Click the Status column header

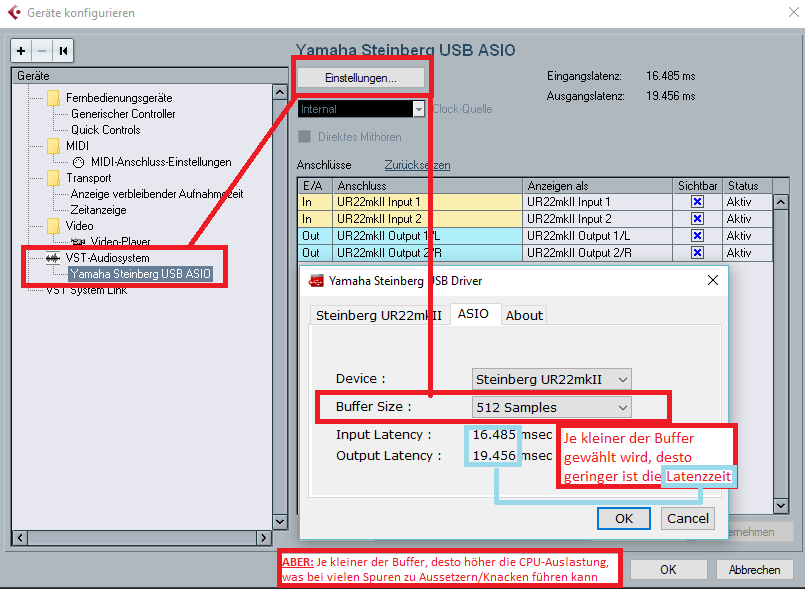[748, 186]
